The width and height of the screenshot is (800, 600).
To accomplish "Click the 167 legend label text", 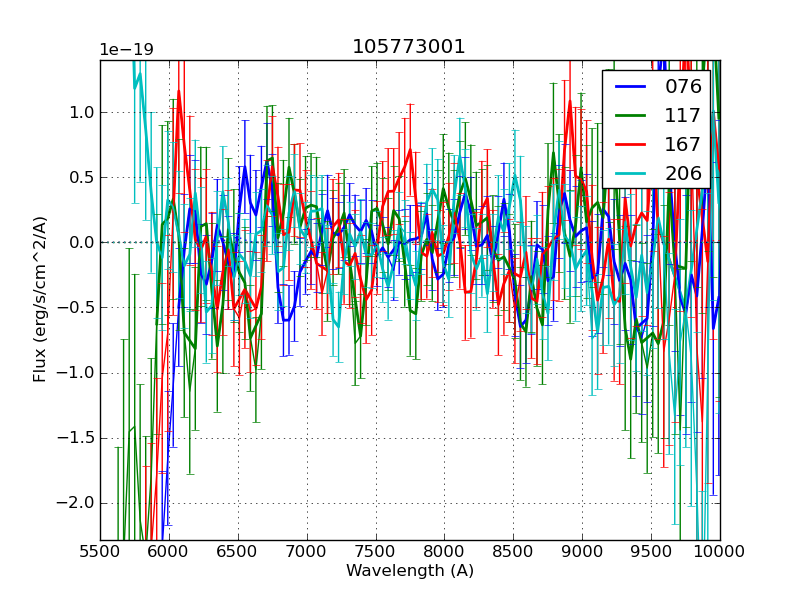I will (x=683, y=144).
